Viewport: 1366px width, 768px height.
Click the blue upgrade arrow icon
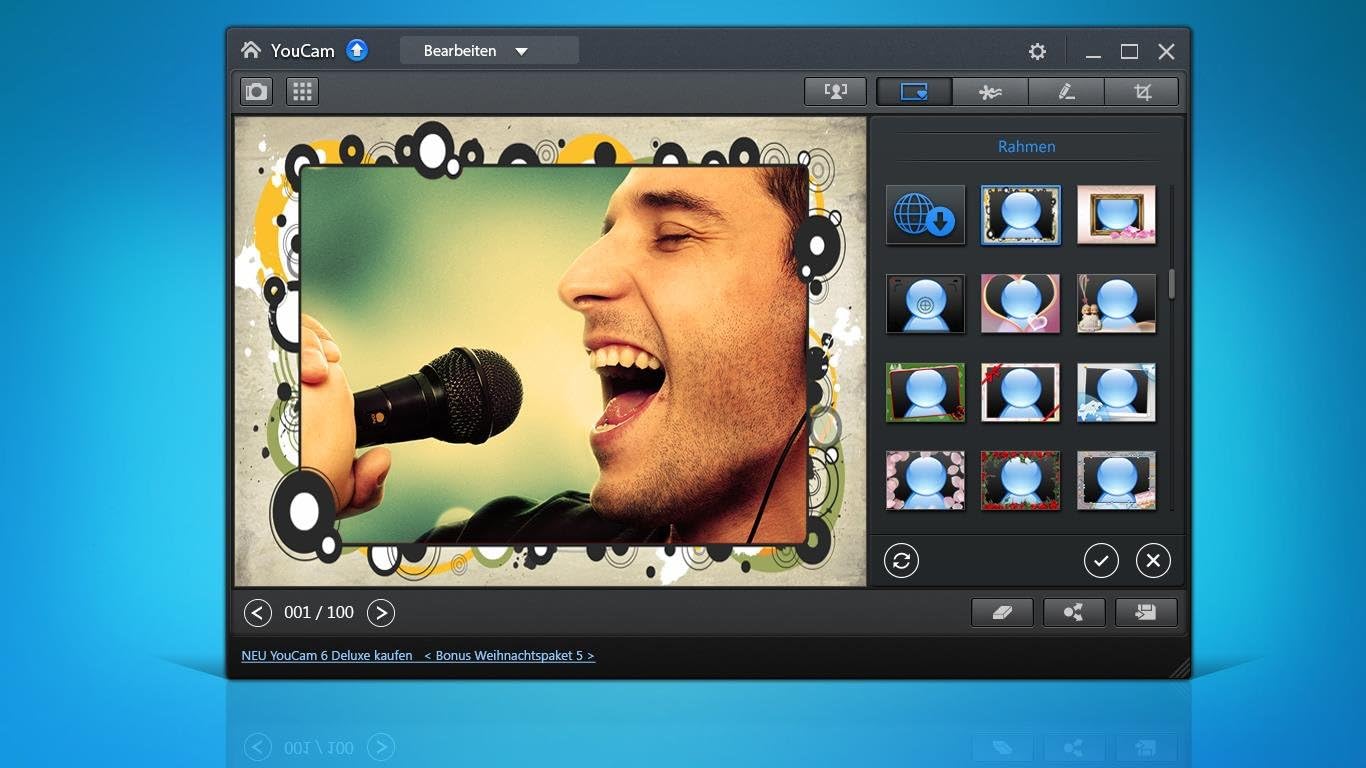pyautogui.click(x=357, y=50)
